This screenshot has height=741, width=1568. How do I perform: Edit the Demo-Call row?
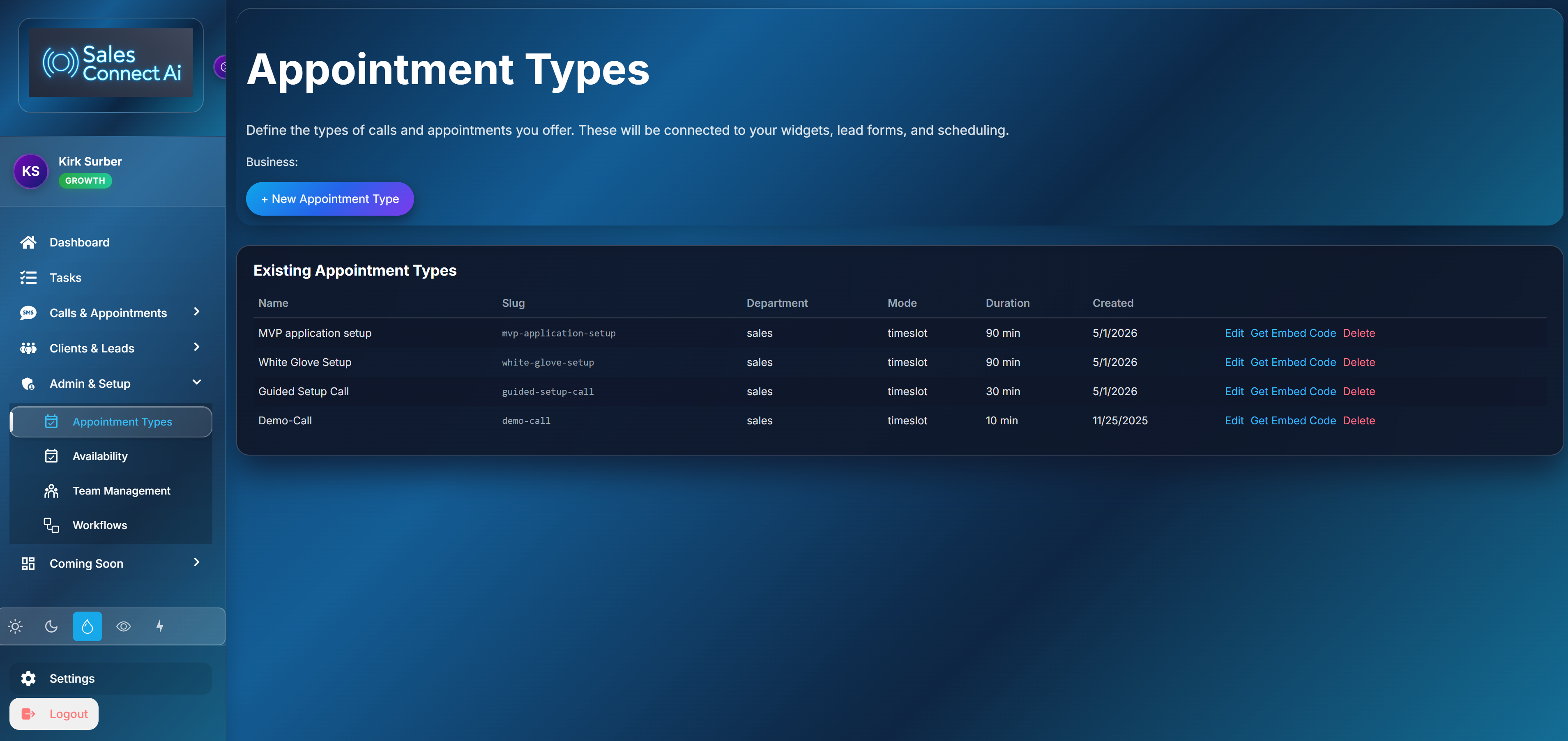(1234, 421)
